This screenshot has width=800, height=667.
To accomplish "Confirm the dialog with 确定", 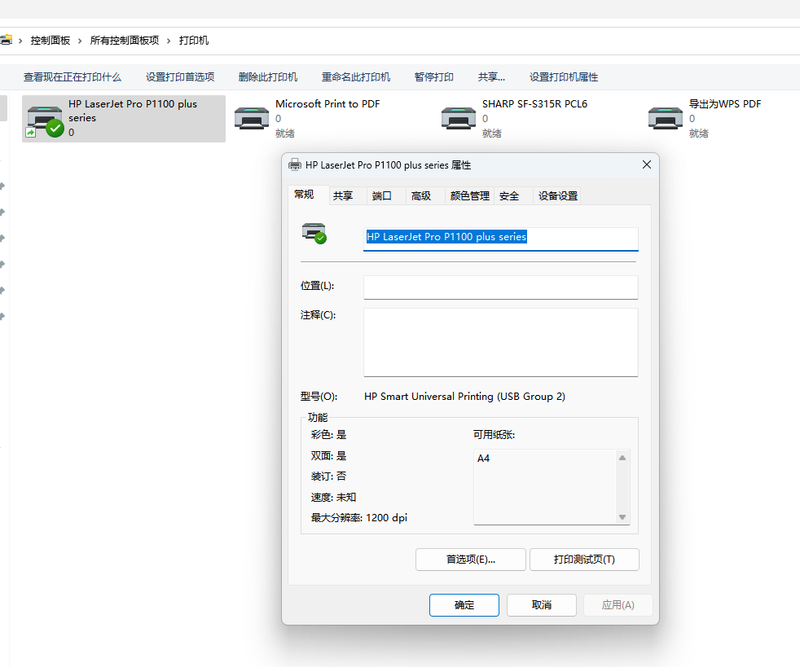I will coord(464,605).
